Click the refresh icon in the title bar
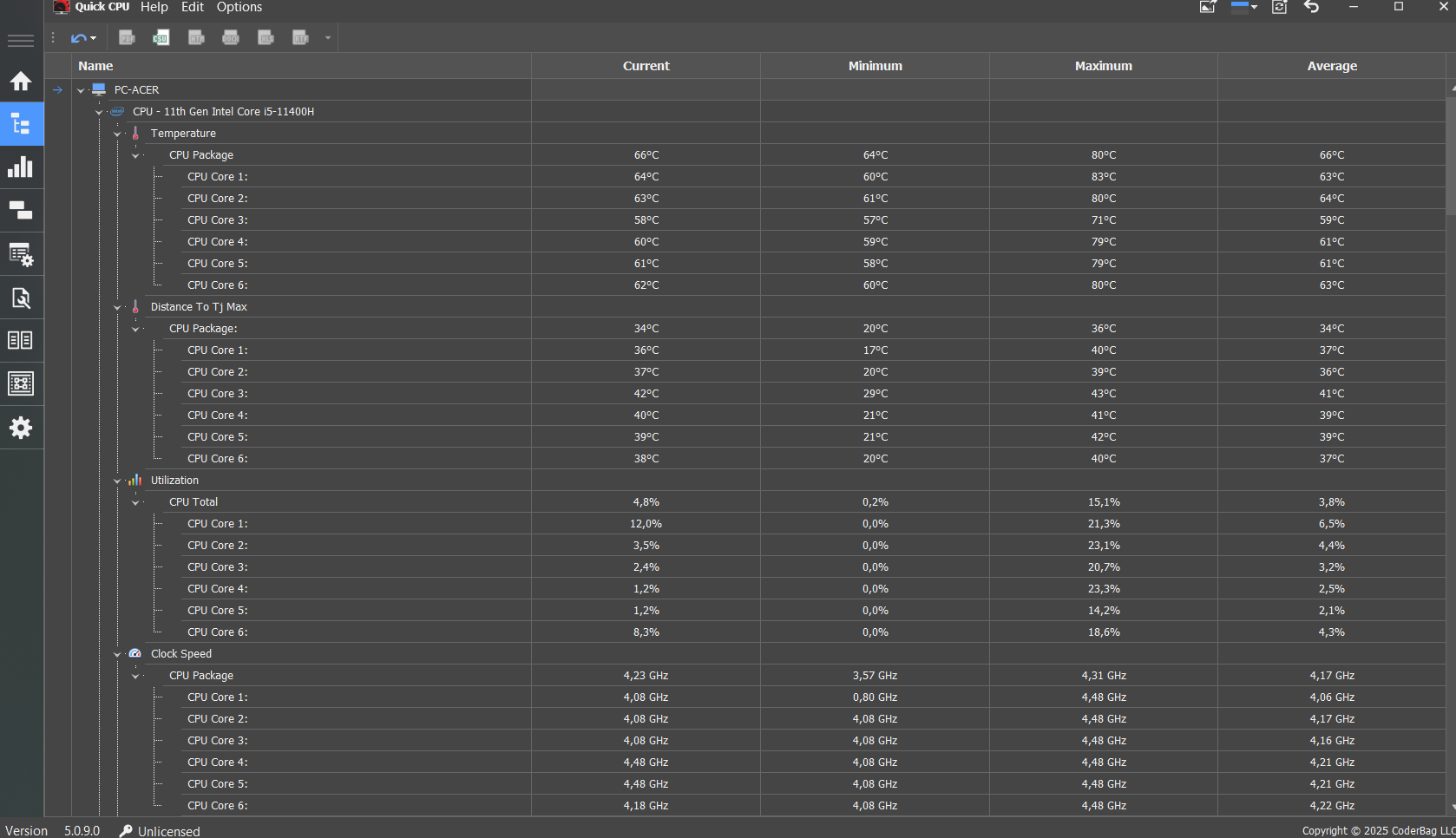The image size is (1456, 838). click(x=1279, y=7)
